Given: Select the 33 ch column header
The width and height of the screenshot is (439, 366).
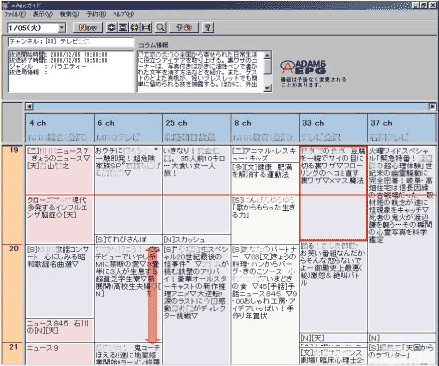Looking at the screenshot, I should point(333,129).
